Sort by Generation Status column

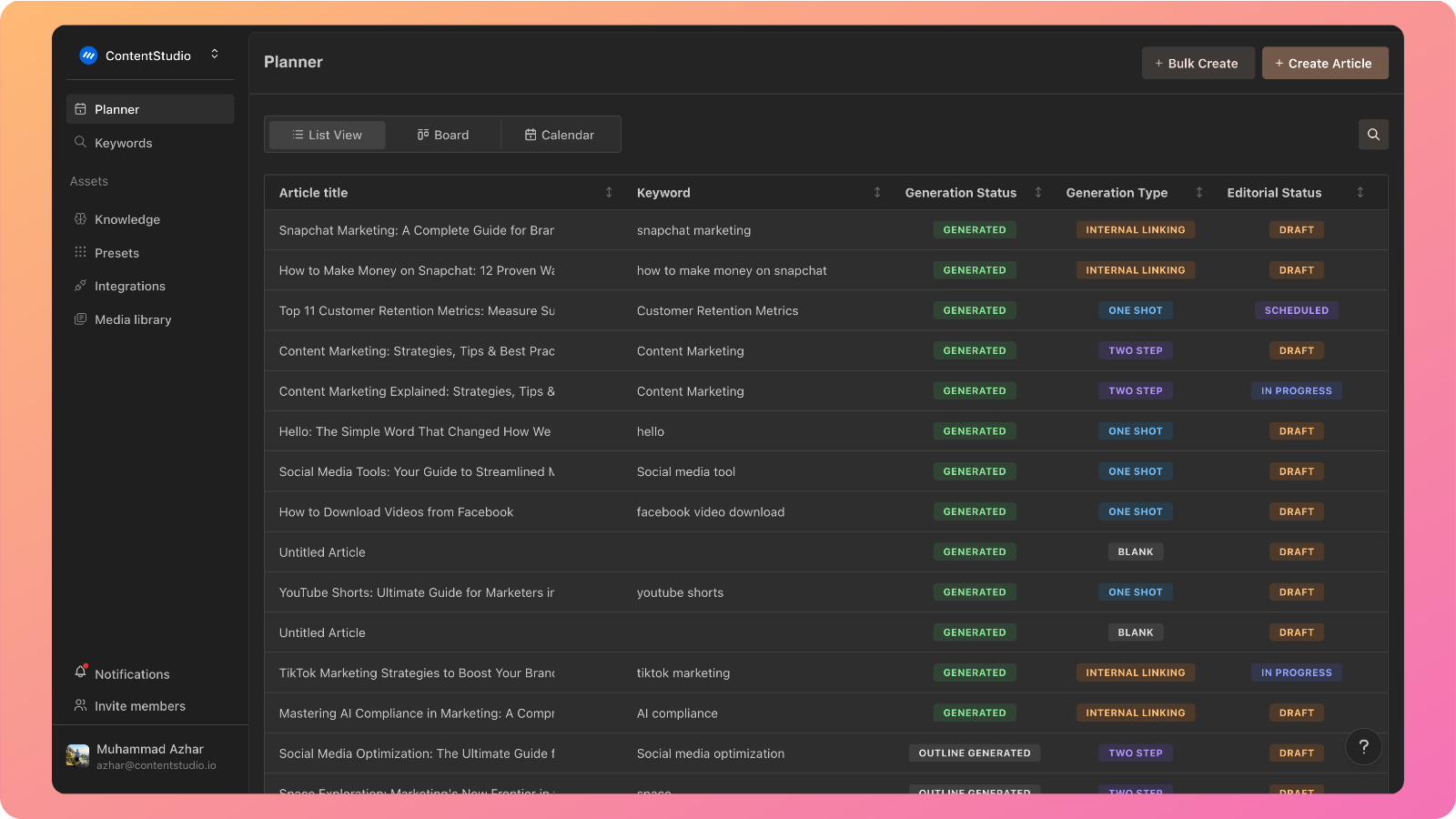[1037, 193]
